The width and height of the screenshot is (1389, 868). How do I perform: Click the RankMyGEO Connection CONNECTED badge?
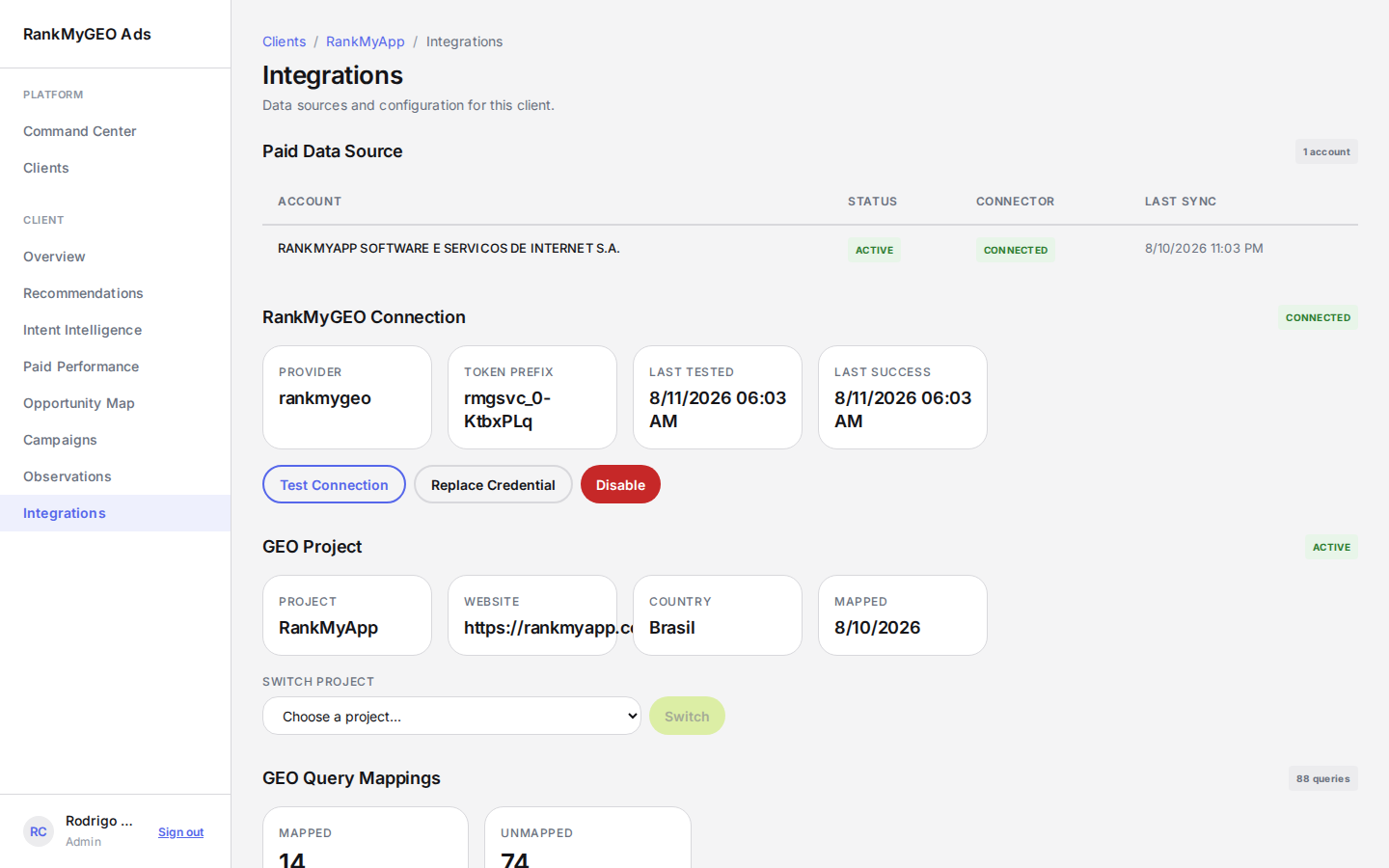coord(1318,317)
